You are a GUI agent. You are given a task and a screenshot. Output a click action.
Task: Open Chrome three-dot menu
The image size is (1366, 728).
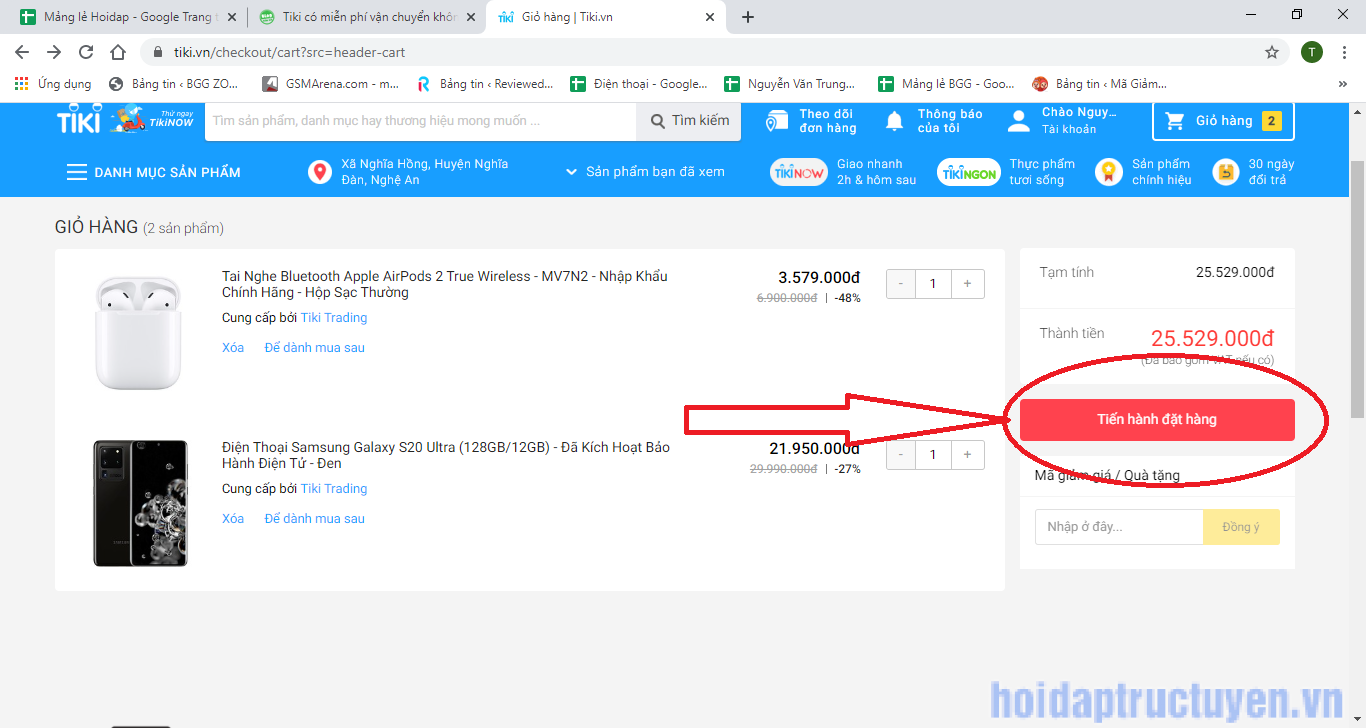(1345, 52)
